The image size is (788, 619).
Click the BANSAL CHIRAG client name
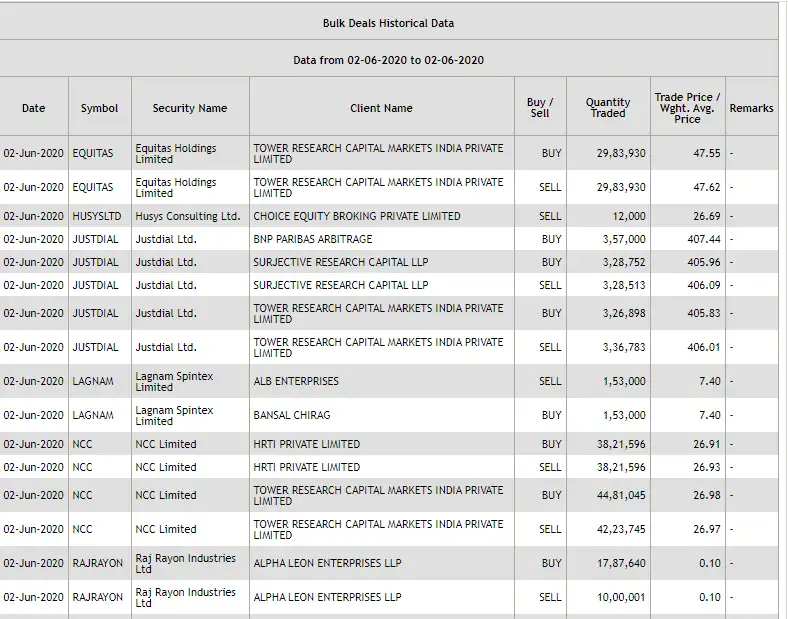[292, 415]
